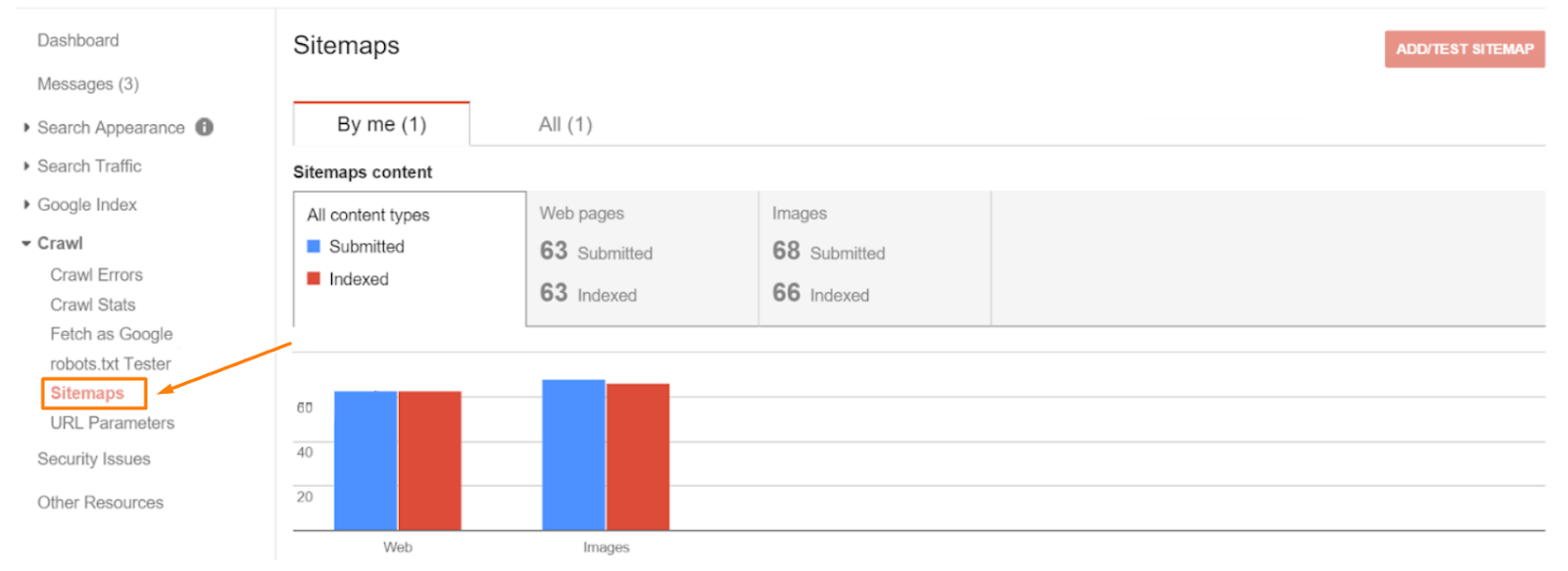Open Crawl Errors page
Screen dimensions: 1568x571
(x=97, y=275)
